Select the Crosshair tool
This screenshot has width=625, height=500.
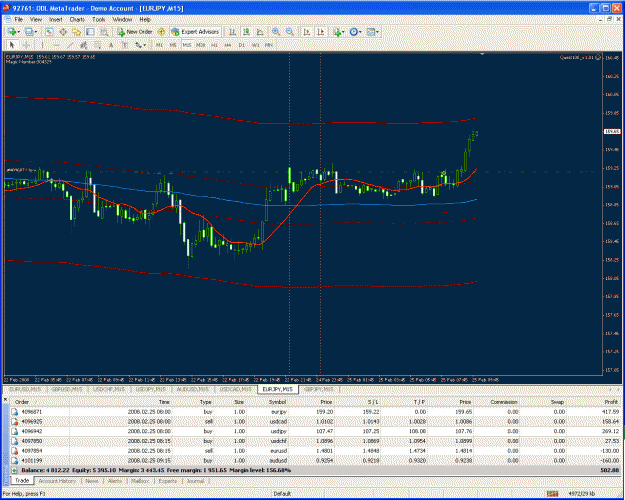pyautogui.click(x=26, y=45)
